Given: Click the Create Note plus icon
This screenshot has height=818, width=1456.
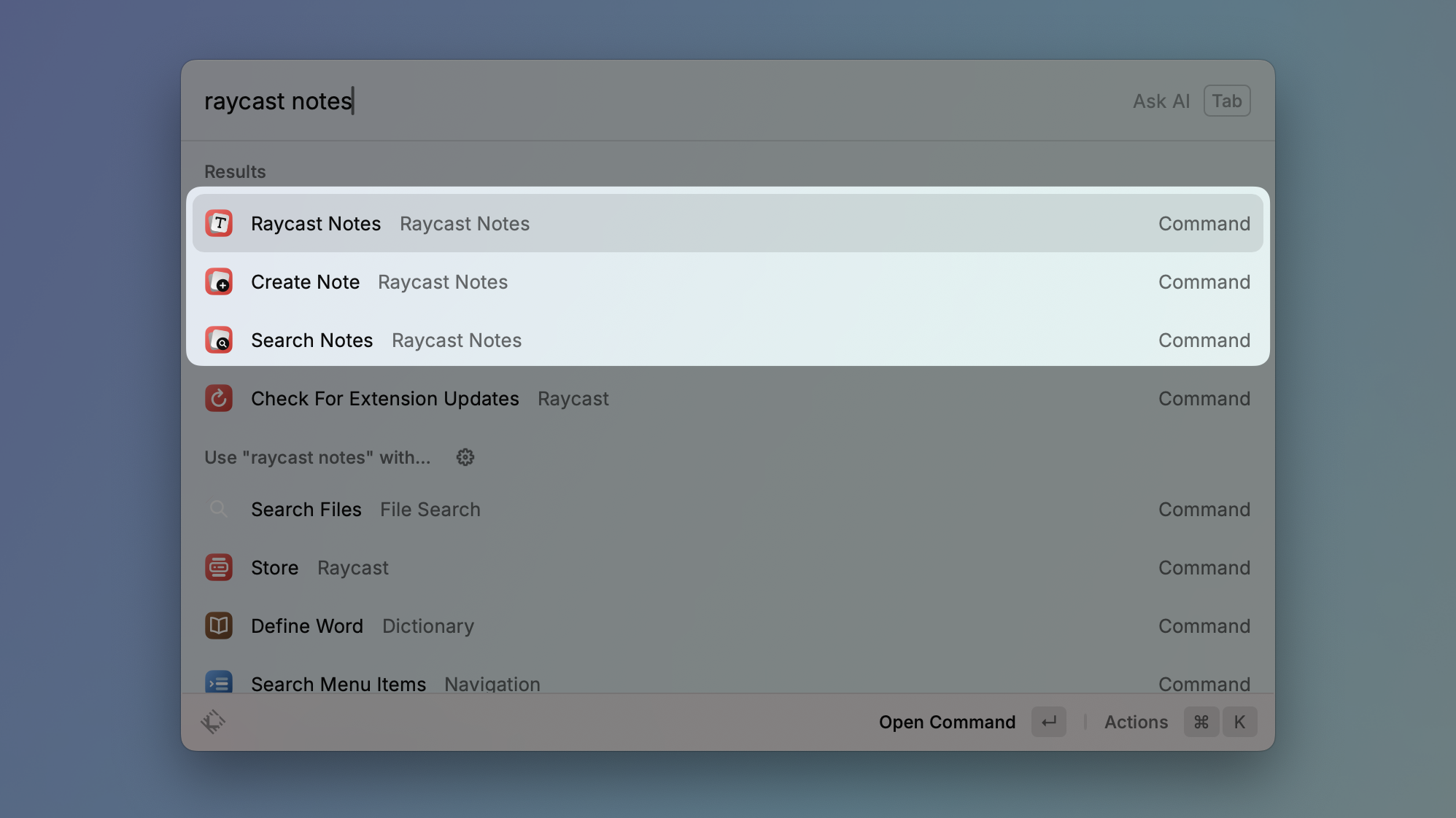Looking at the screenshot, I should 219,281.
